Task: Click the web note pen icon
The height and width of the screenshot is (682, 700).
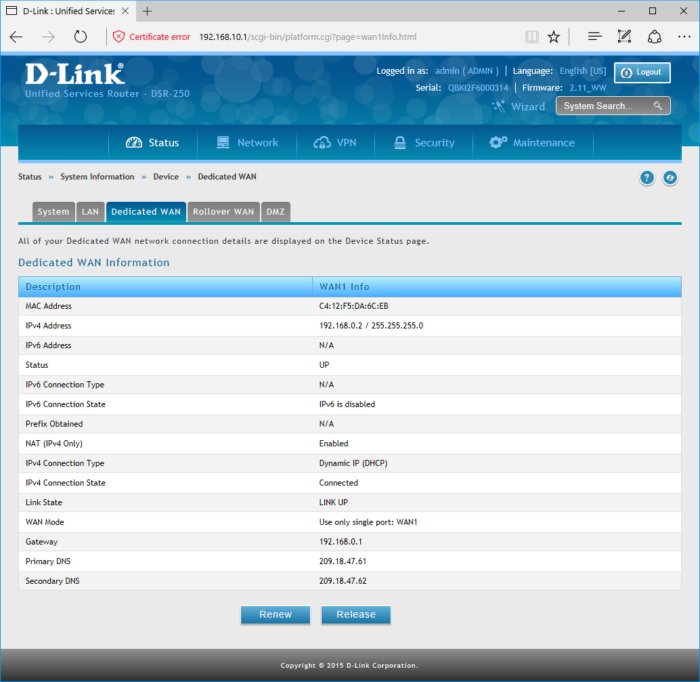Action: 624,36
